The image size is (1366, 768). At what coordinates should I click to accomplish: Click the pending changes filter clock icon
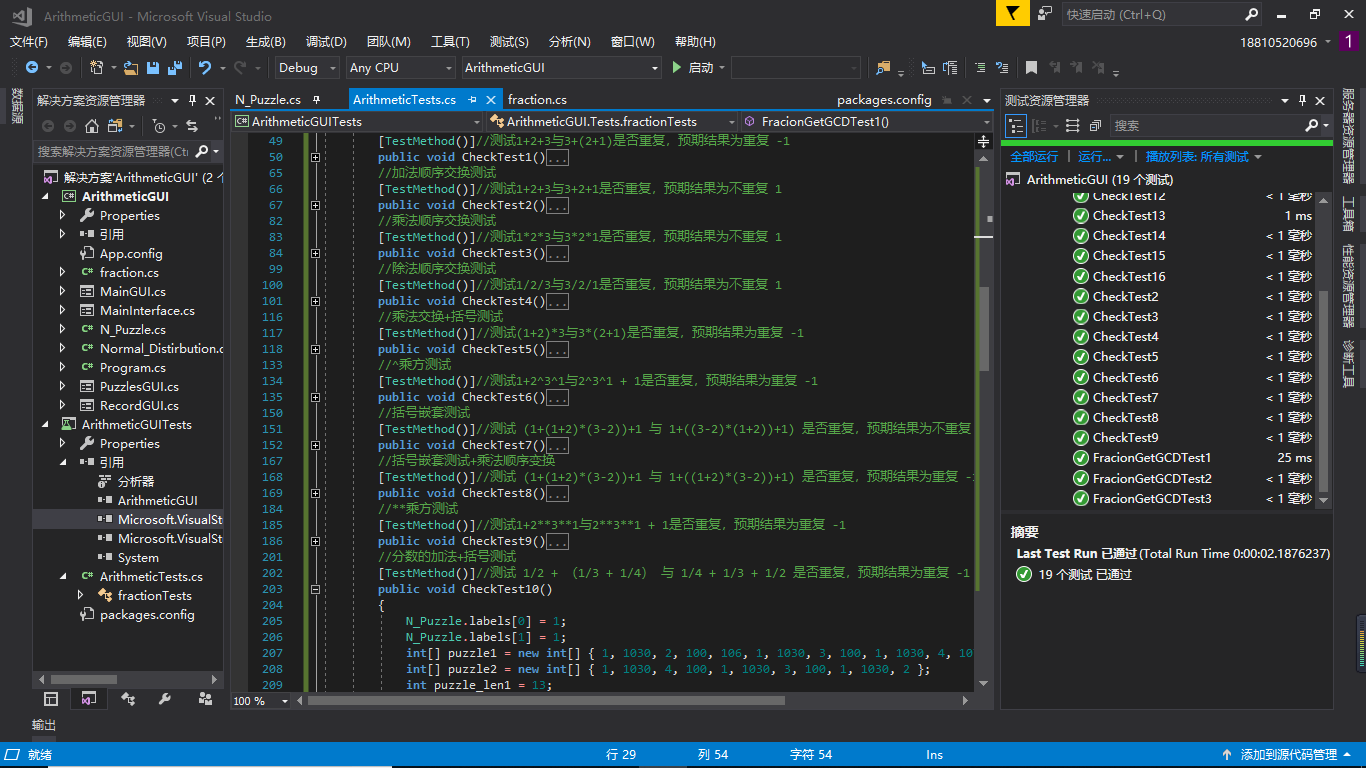pyautogui.click(x=158, y=126)
